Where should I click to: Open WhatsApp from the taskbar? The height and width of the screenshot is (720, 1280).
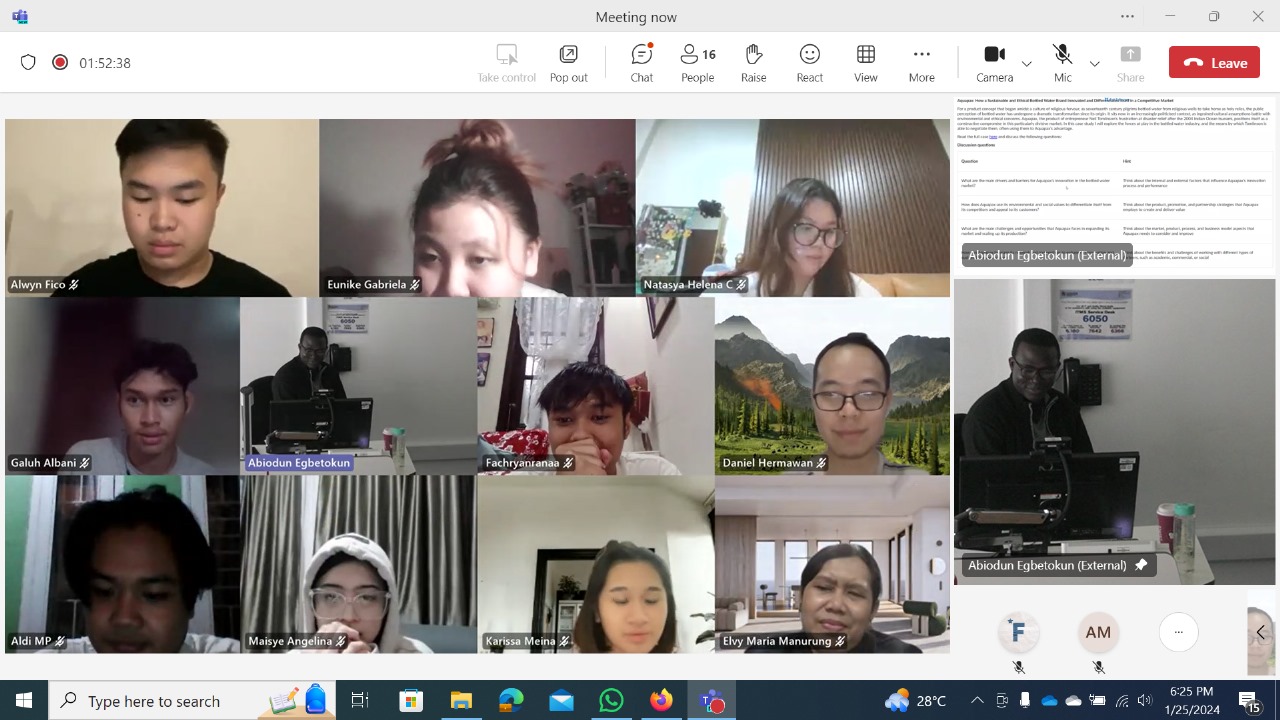611,700
